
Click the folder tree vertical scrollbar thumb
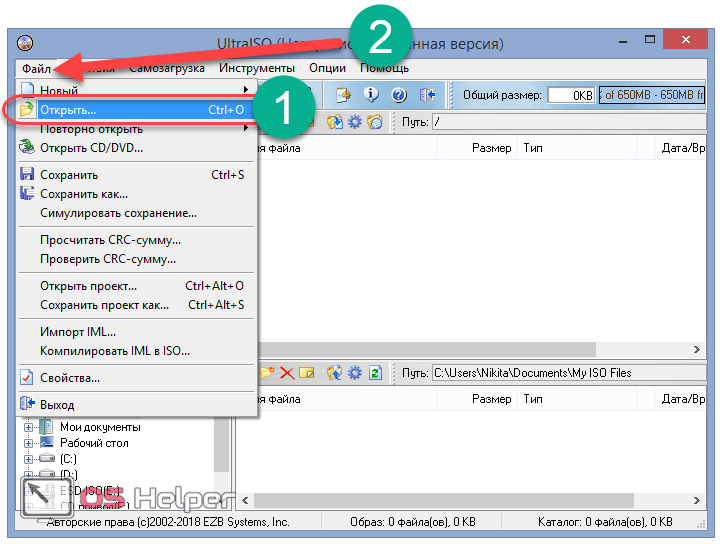pos(221,445)
